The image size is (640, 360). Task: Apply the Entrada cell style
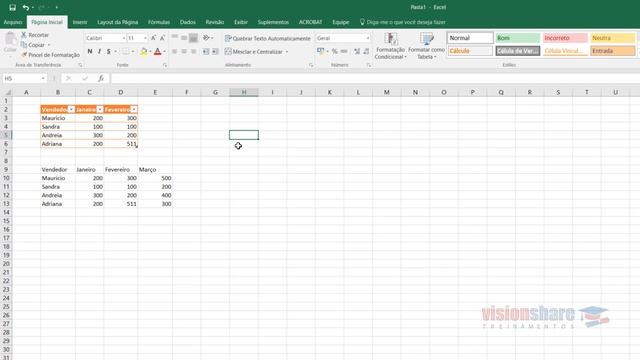tap(613, 51)
